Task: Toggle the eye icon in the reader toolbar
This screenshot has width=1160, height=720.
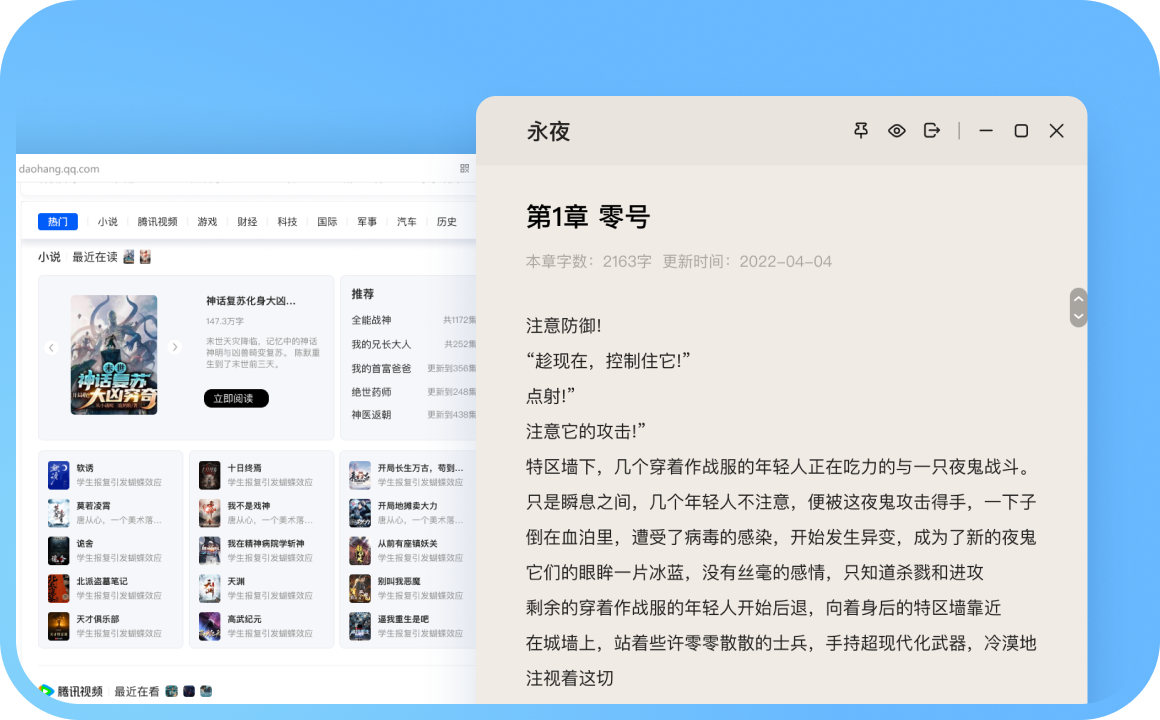Action: [896, 130]
